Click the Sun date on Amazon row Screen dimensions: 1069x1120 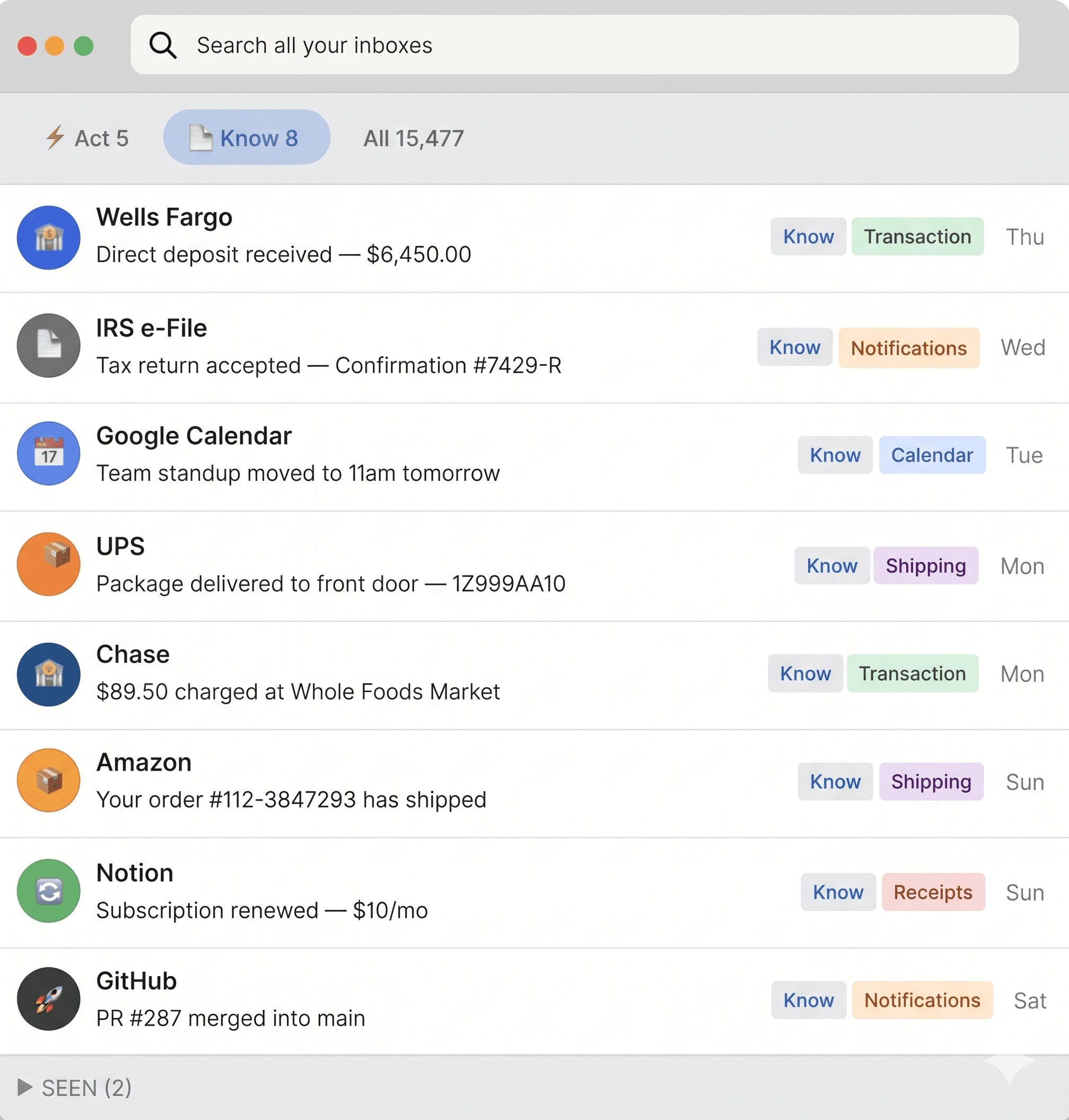(1024, 782)
